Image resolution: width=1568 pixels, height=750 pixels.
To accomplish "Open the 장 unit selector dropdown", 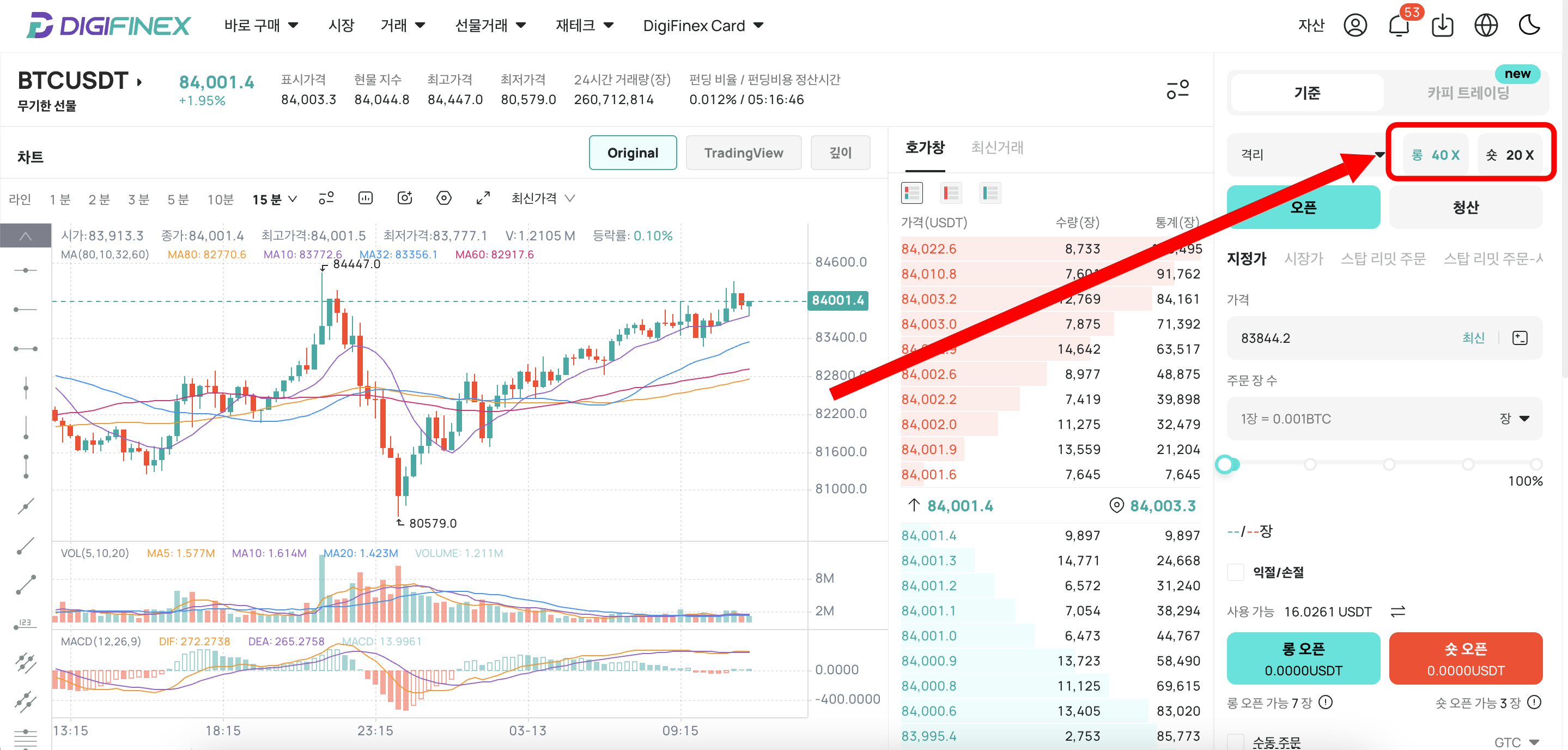I will coord(1515,418).
